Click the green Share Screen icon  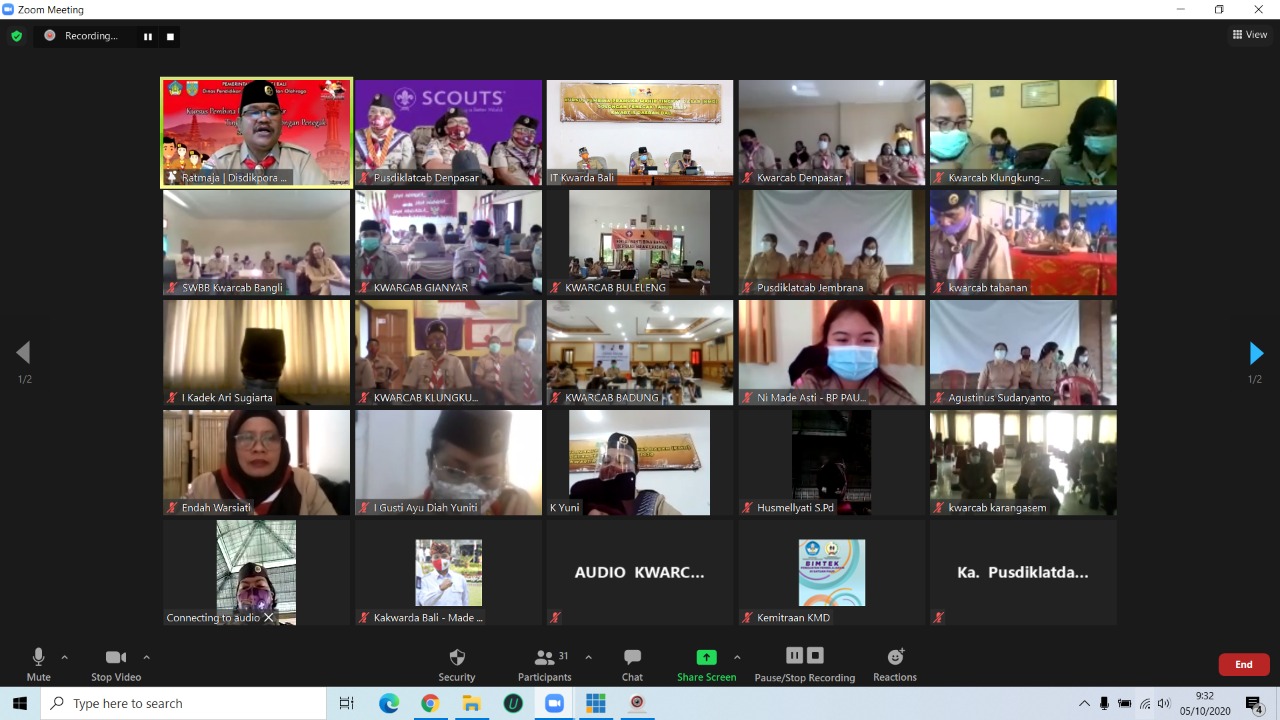(706, 657)
